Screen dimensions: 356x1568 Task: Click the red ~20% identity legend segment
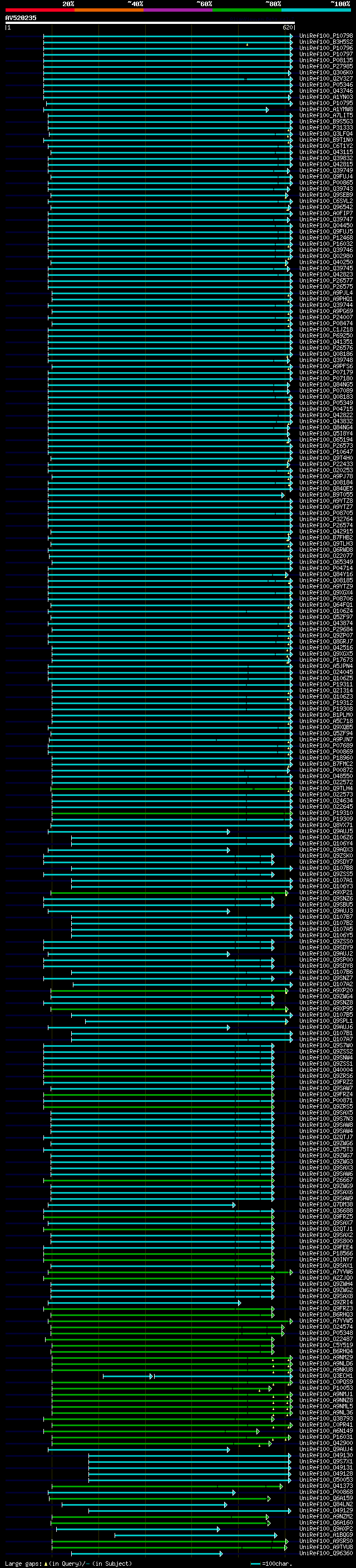pos(39,10)
